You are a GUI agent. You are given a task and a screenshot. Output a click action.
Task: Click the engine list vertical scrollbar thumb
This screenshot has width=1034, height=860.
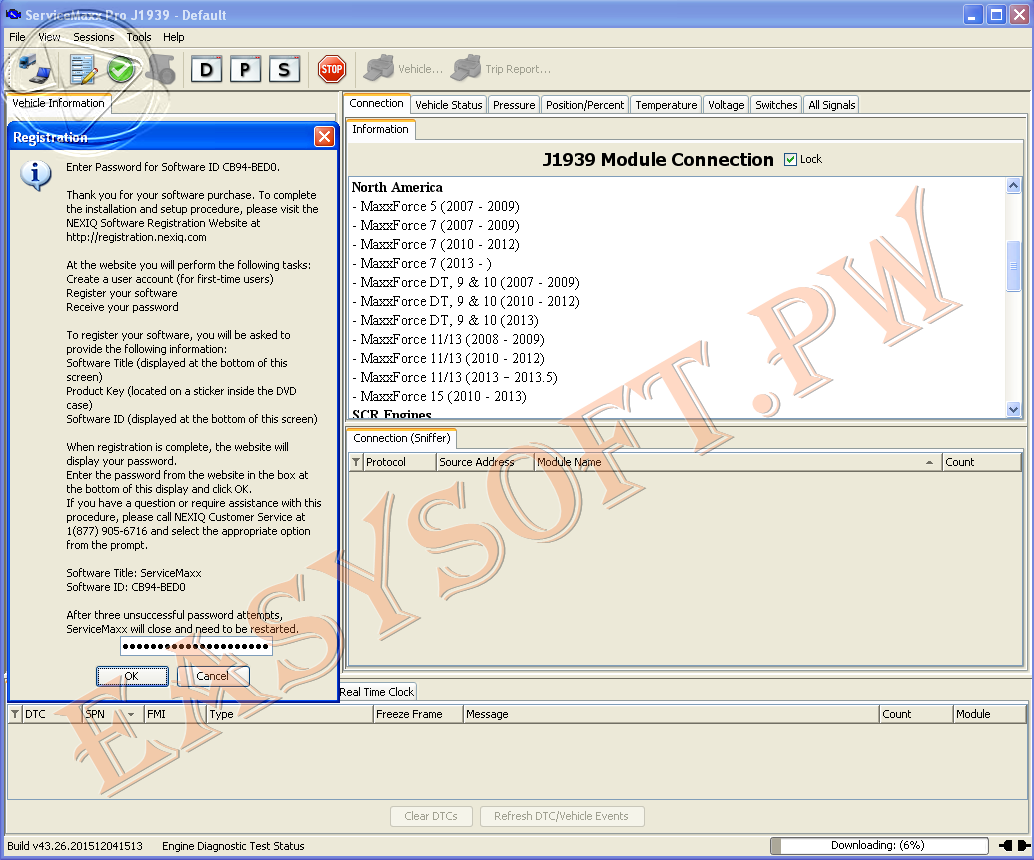tap(1014, 266)
